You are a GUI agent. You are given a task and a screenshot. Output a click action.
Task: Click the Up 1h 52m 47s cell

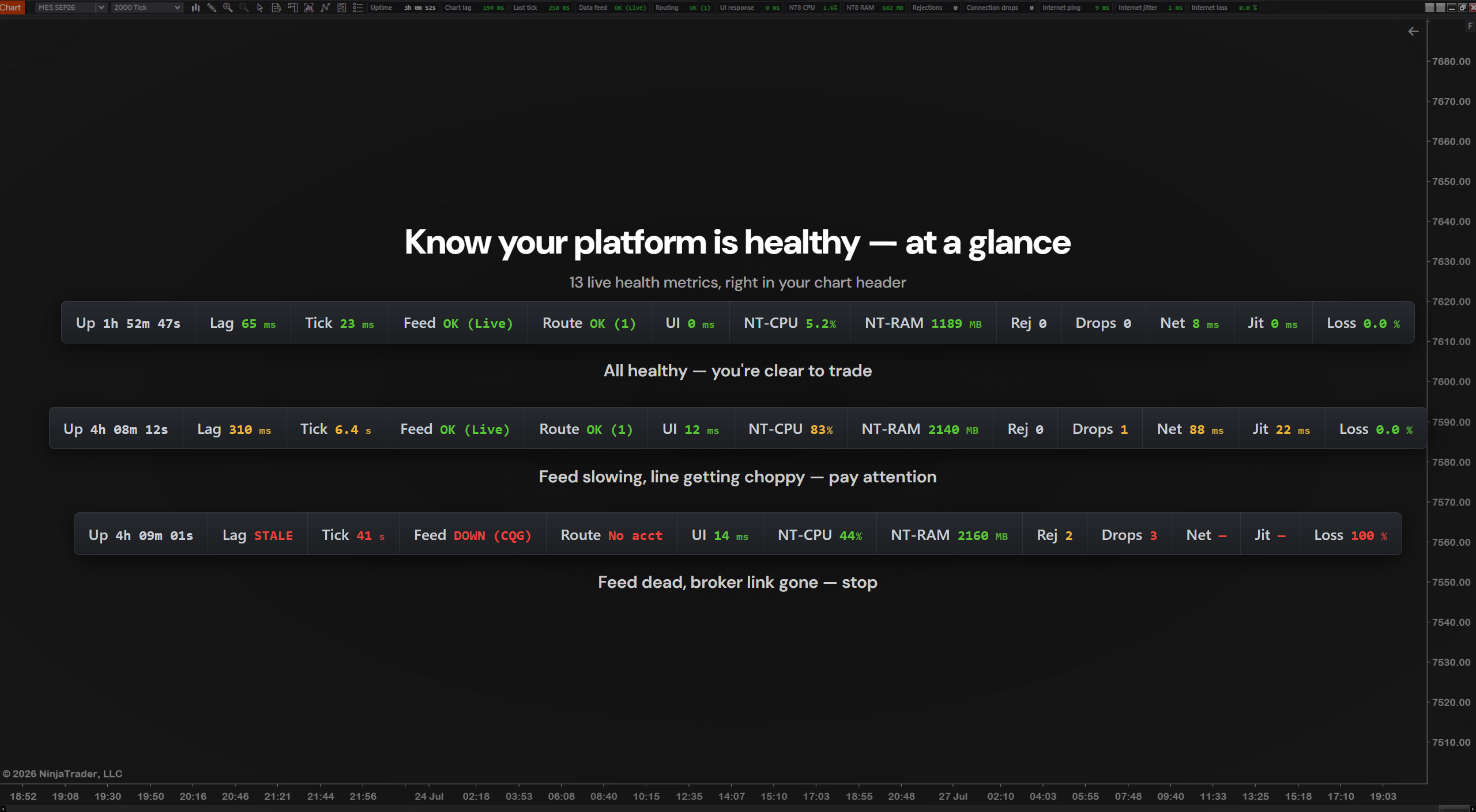click(x=128, y=323)
